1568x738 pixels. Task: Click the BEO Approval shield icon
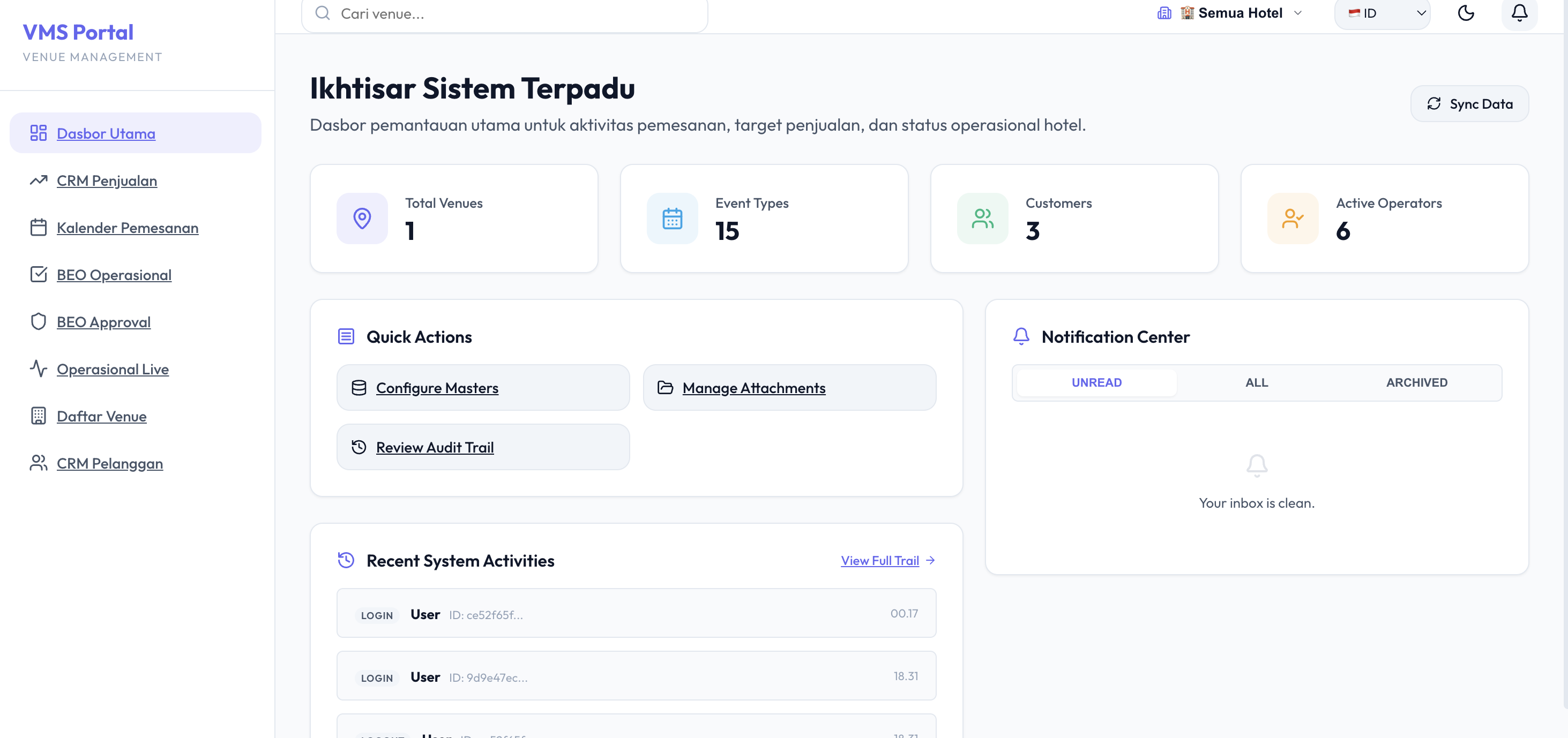(39, 321)
